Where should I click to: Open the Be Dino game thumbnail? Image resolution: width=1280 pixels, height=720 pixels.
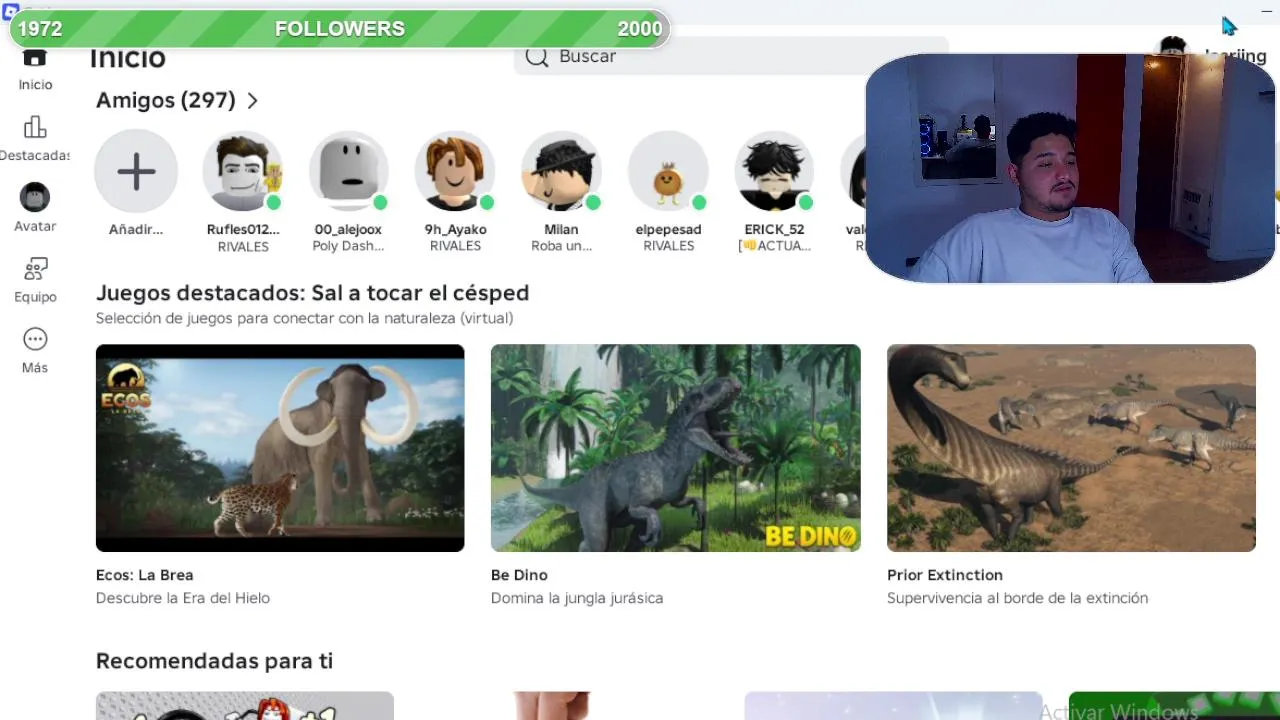[x=676, y=448]
